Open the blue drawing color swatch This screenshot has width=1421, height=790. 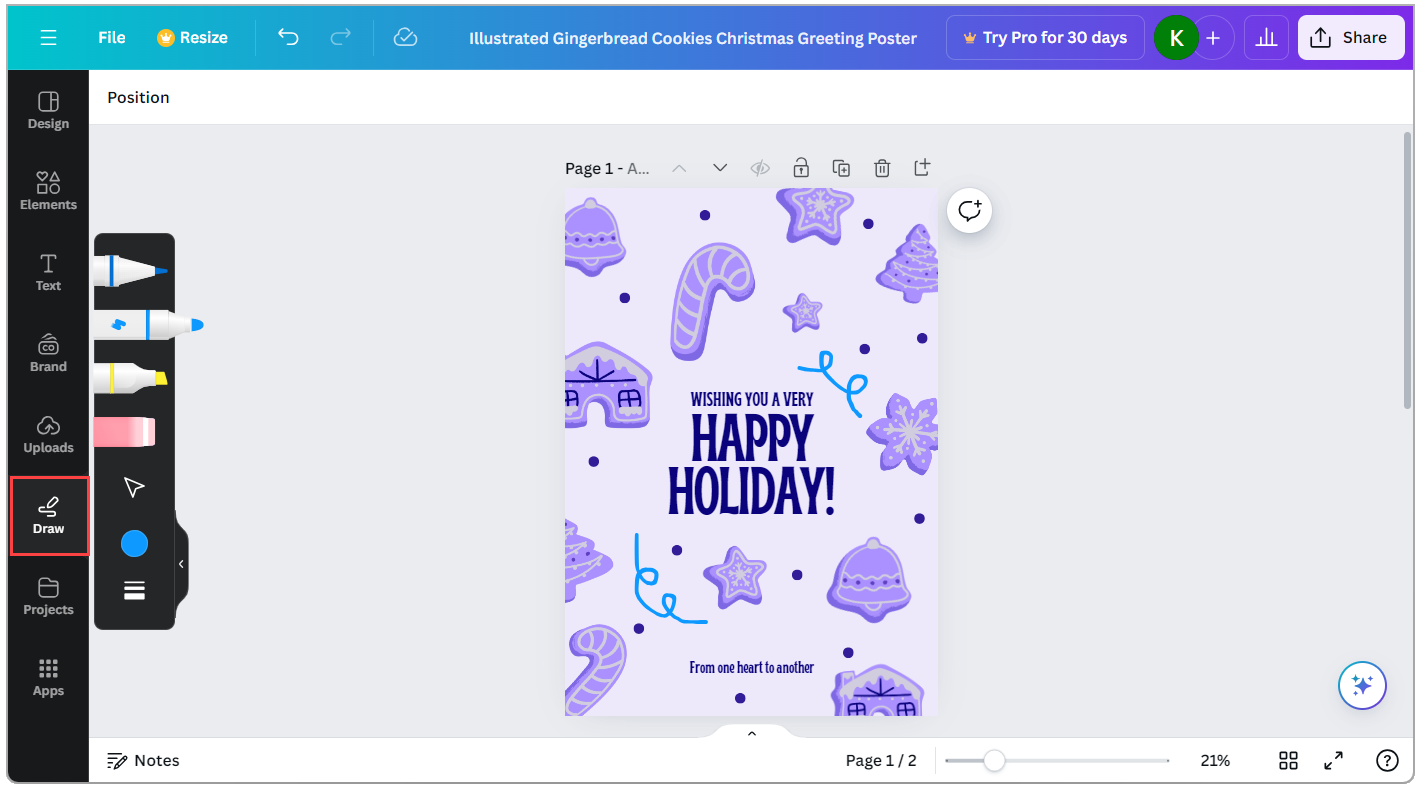[x=135, y=543]
